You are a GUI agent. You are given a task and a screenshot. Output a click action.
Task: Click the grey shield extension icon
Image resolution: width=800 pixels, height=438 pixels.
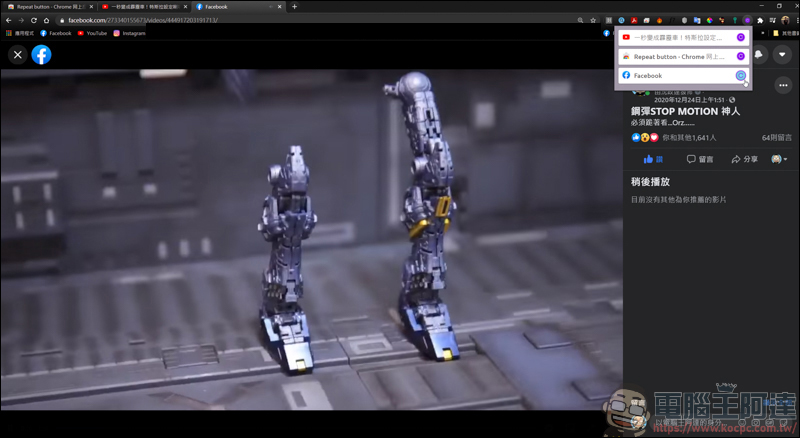684,20
